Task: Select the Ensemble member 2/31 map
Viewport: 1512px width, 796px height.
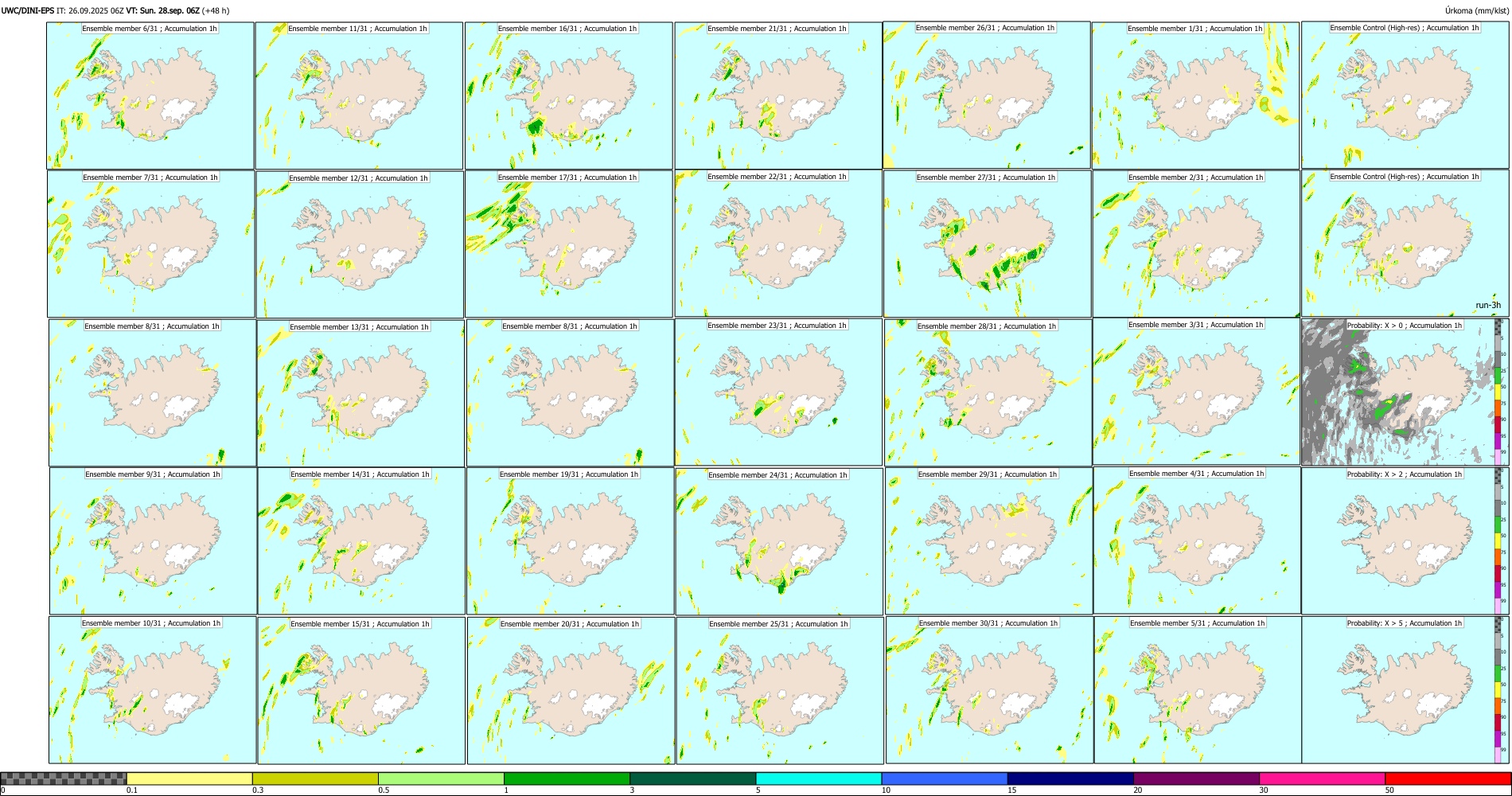Action: tap(1196, 244)
